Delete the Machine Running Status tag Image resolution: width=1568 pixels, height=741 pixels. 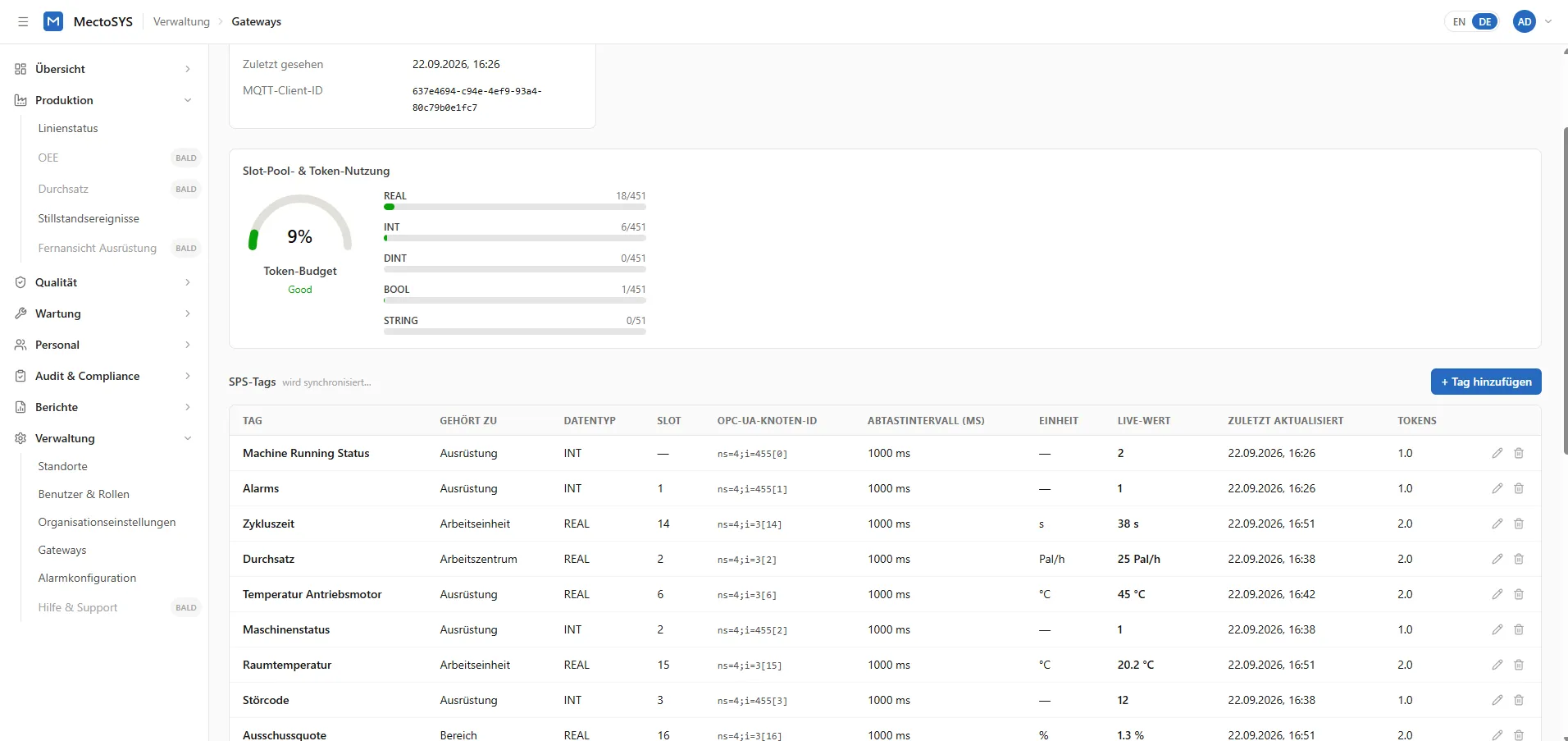click(x=1519, y=453)
